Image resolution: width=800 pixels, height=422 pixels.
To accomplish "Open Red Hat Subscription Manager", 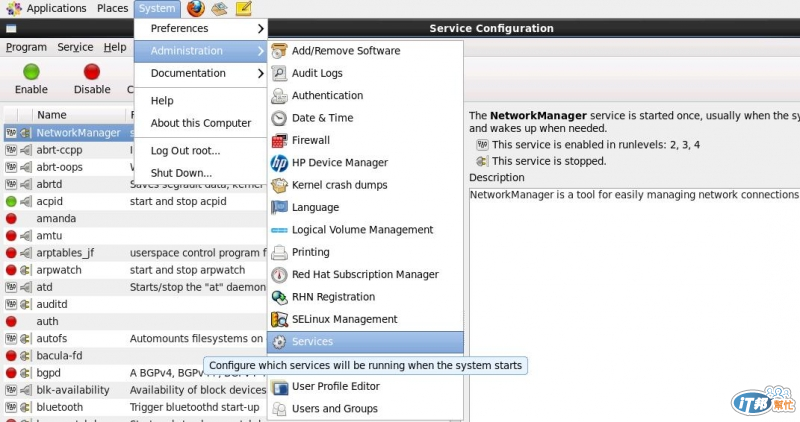I will (365, 274).
